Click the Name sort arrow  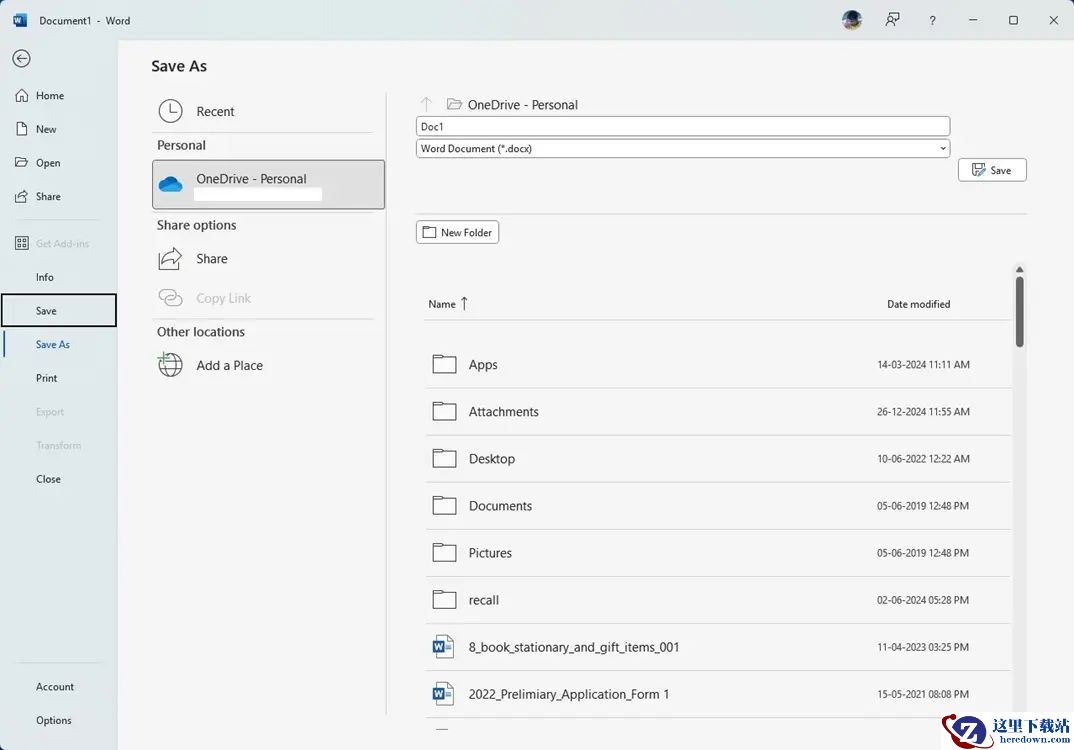click(x=464, y=303)
